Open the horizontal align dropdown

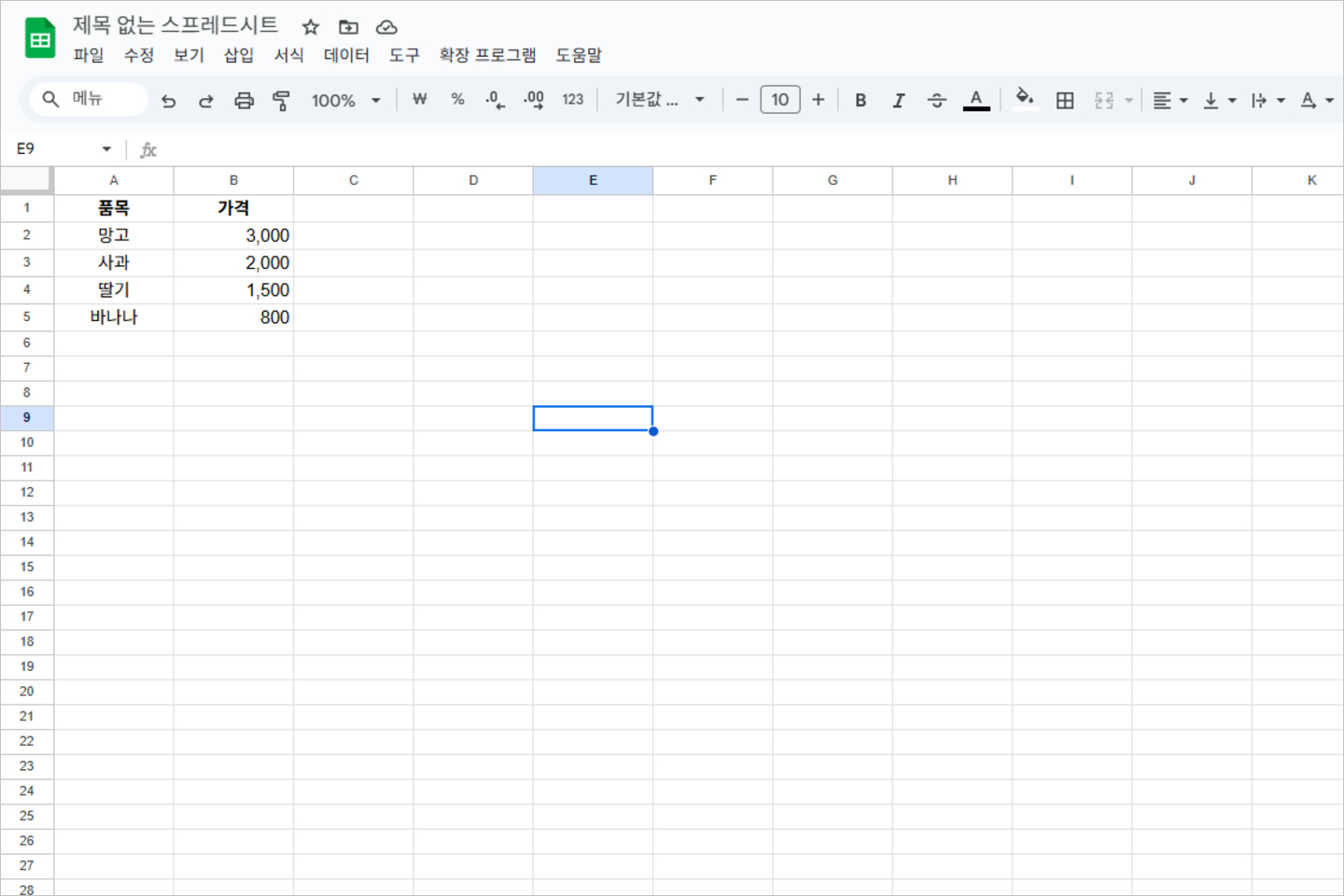[1169, 101]
